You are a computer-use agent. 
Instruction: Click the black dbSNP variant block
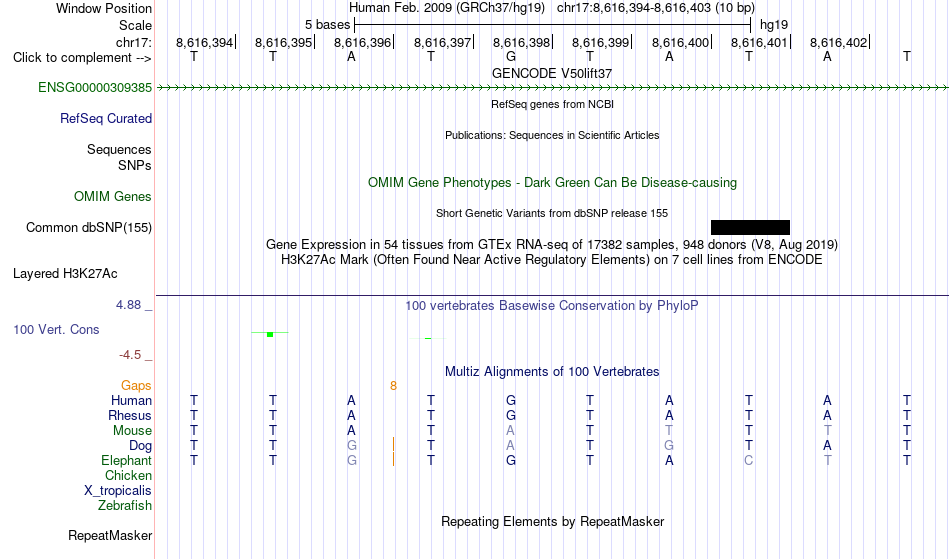tap(750, 227)
